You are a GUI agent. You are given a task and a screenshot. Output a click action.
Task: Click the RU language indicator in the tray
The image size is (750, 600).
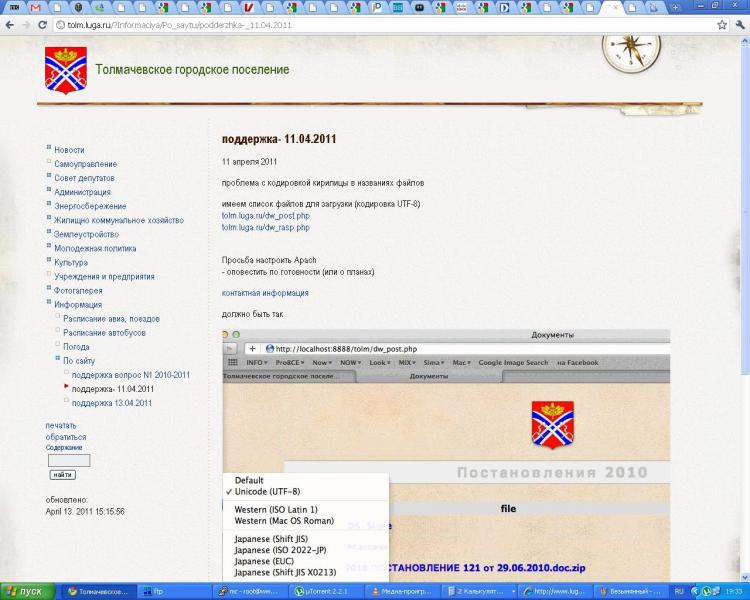(x=679, y=591)
